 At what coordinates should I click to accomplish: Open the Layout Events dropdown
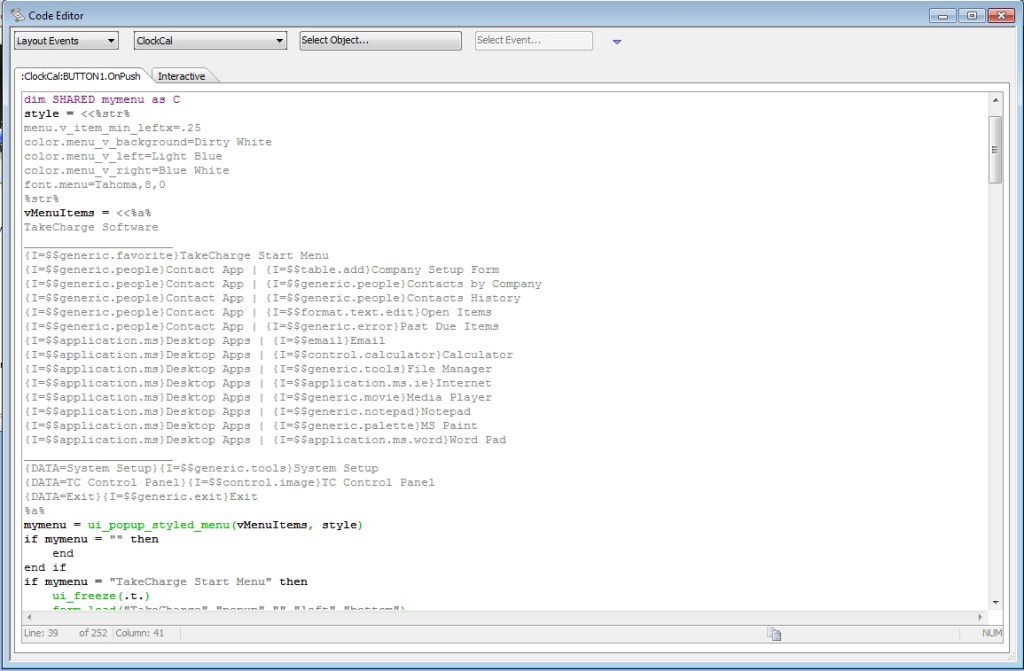coord(67,41)
